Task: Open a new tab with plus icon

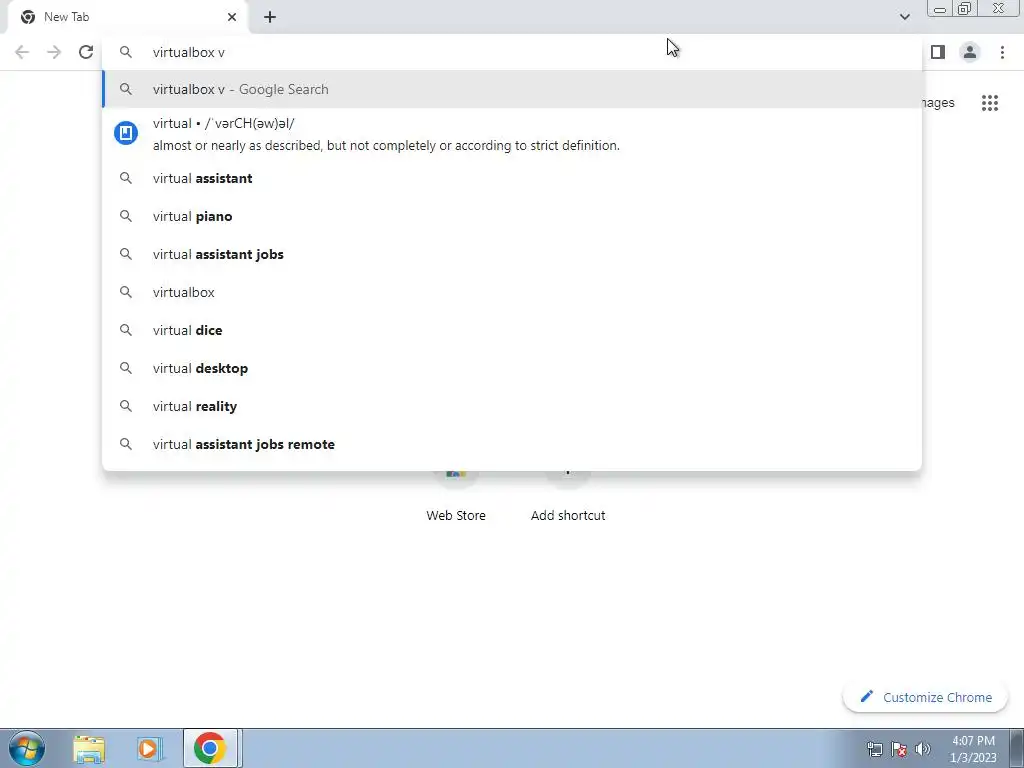Action: [x=270, y=17]
